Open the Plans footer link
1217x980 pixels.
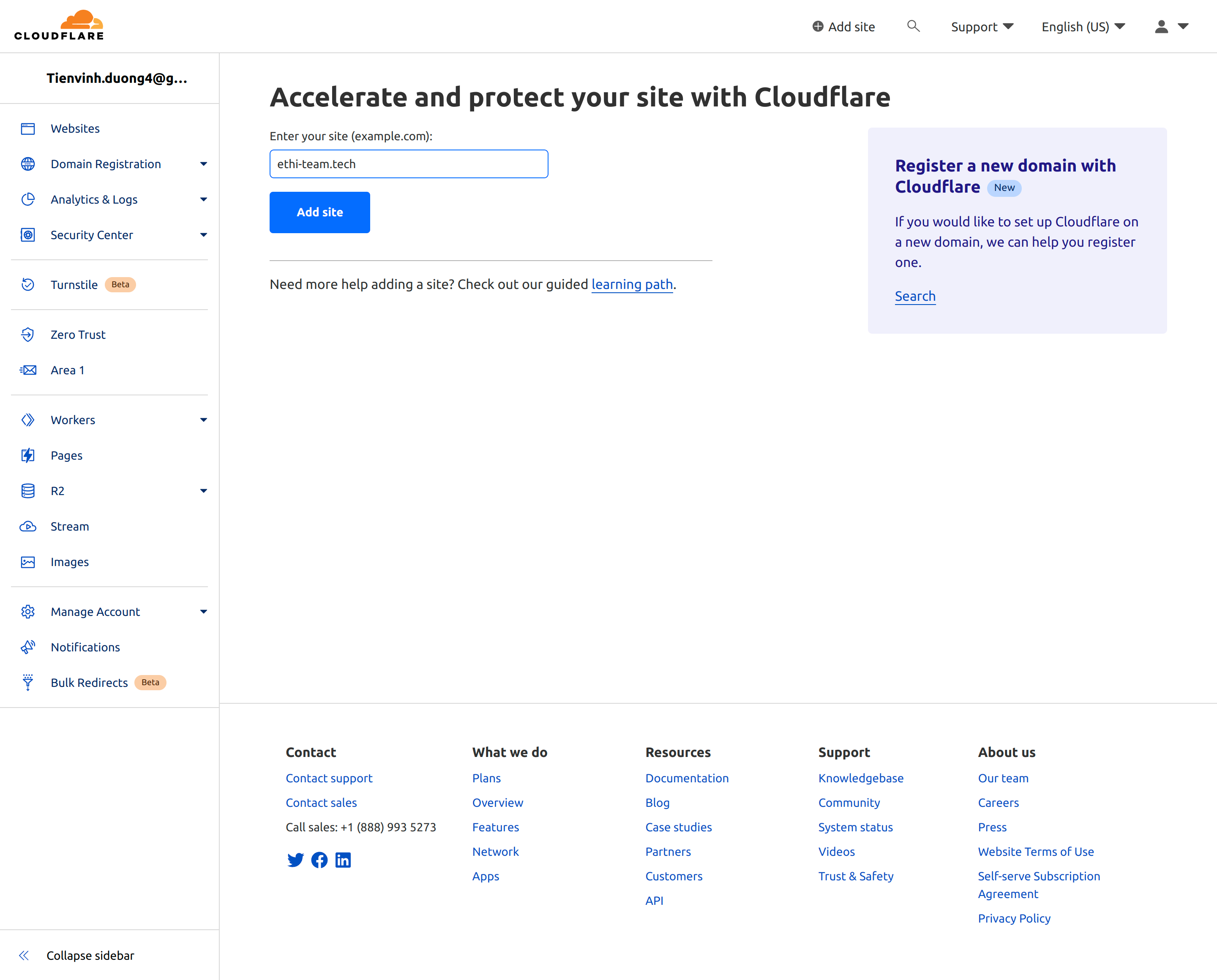tap(487, 779)
